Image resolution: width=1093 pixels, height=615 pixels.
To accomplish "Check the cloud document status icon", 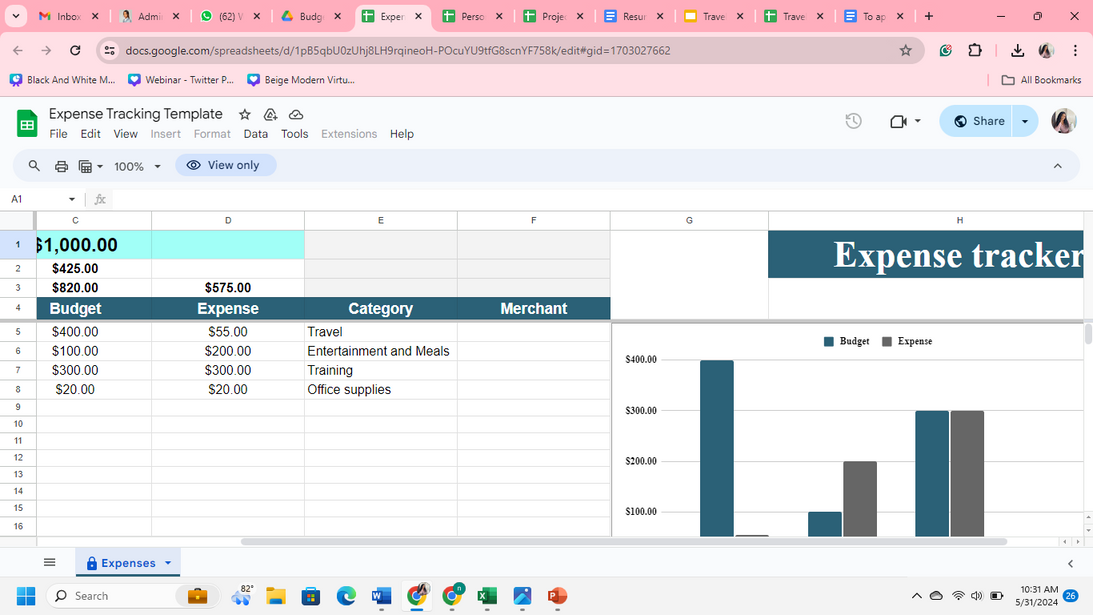I will (296, 115).
